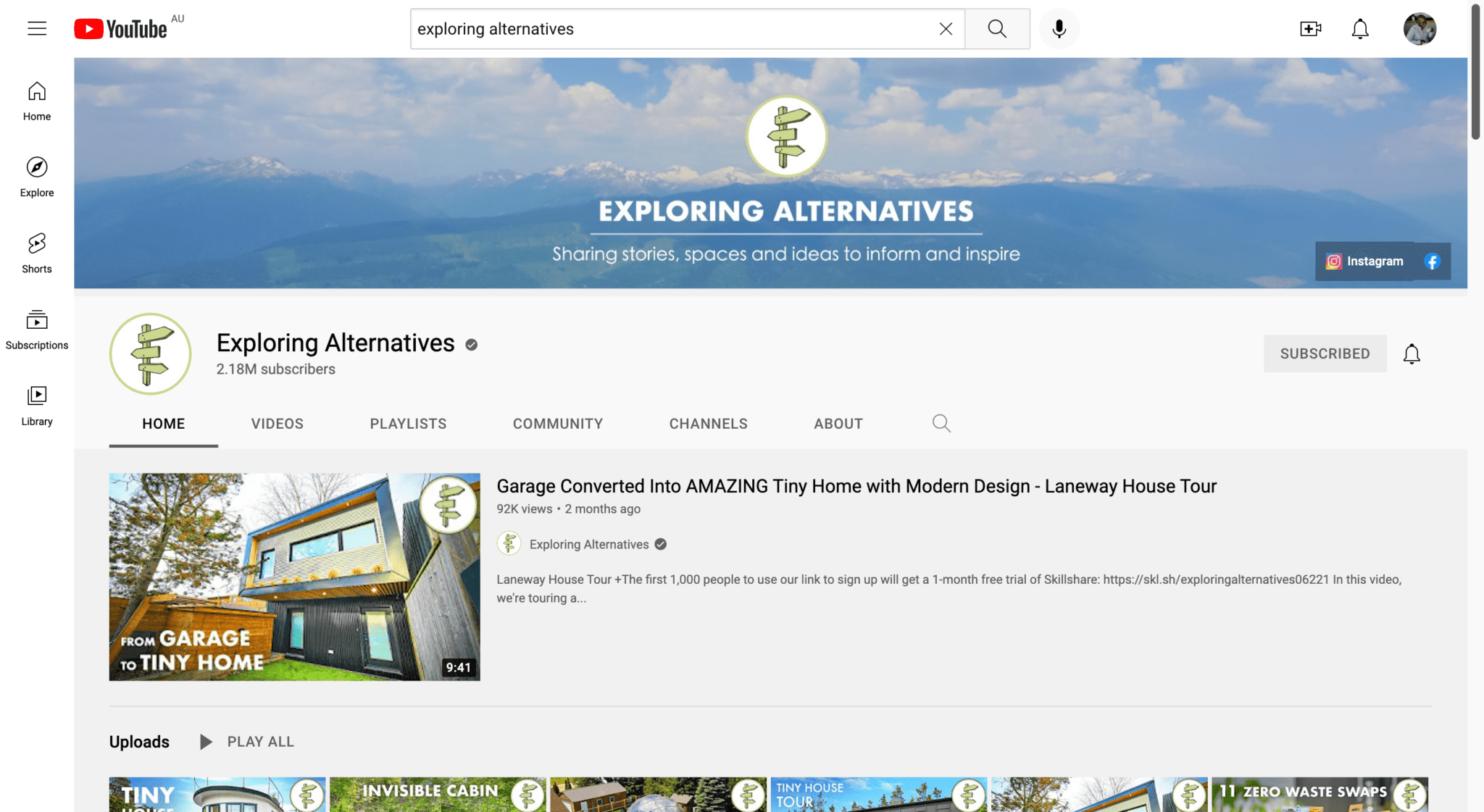The width and height of the screenshot is (1484, 812).
Task: Clear the search box with the X
Action: click(946, 29)
